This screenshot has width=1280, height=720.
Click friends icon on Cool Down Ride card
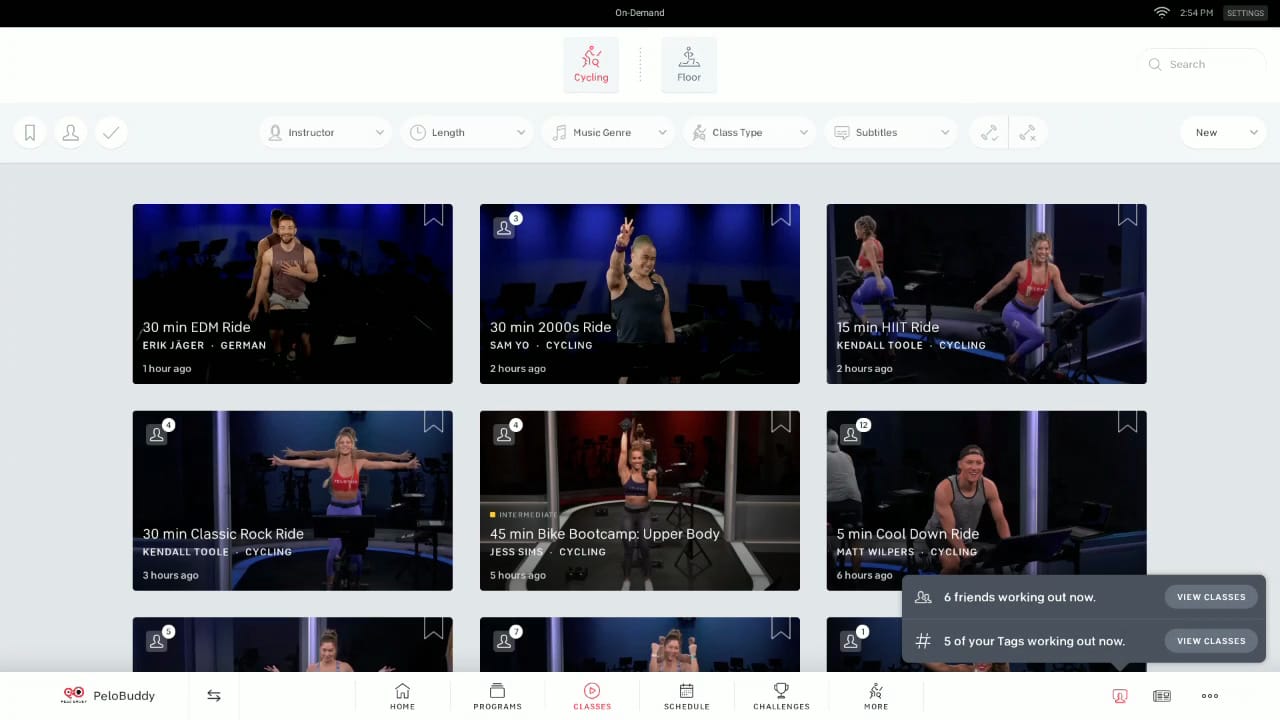[852, 434]
